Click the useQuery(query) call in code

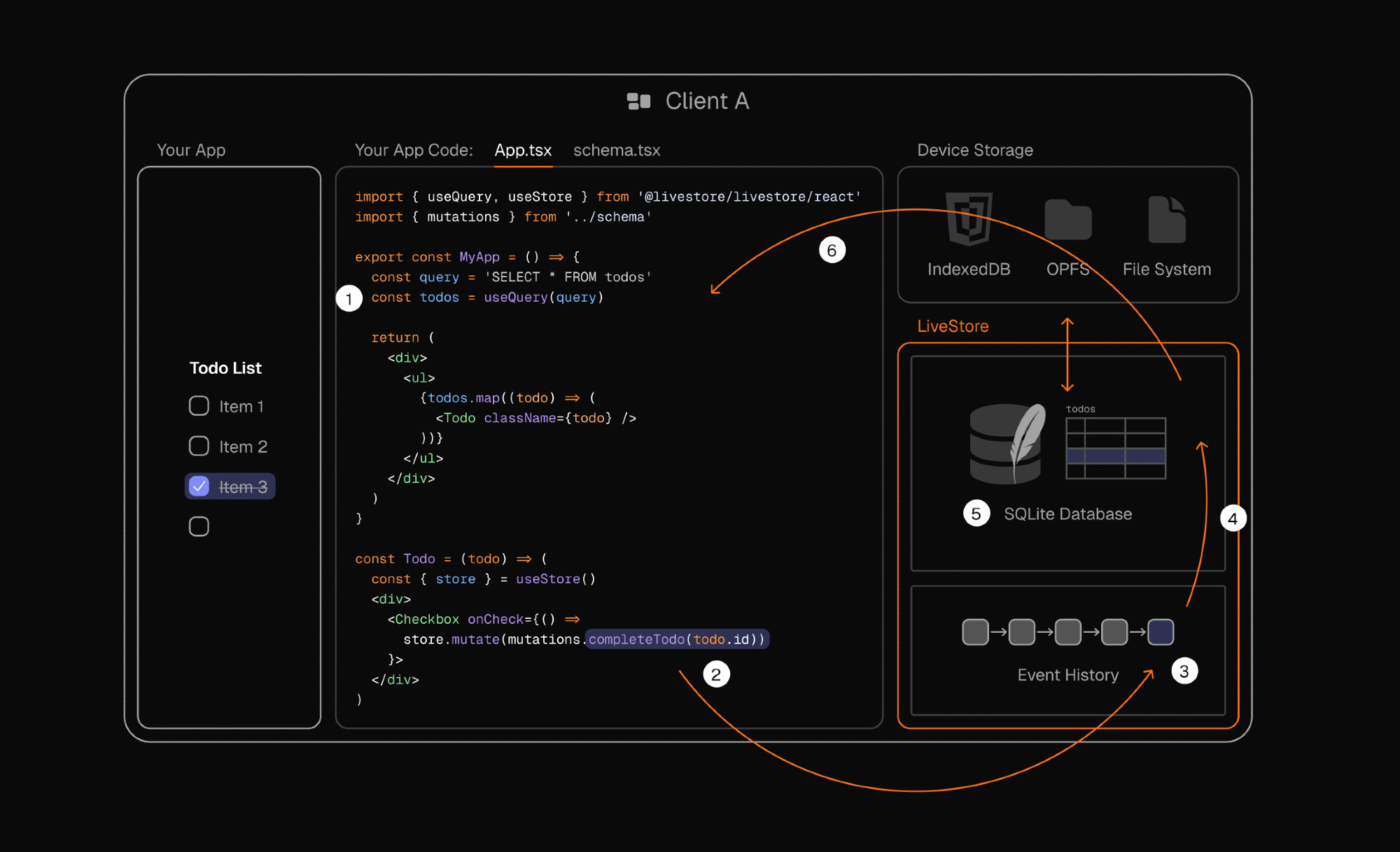(x=544, y=298)
